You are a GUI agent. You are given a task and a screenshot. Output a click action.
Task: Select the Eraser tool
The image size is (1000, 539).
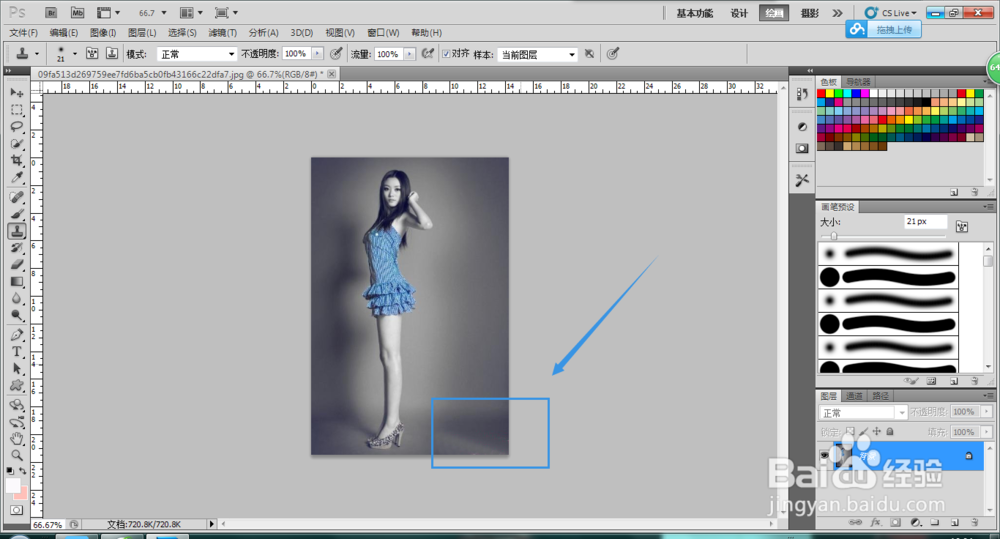click(x=17, y=264)
